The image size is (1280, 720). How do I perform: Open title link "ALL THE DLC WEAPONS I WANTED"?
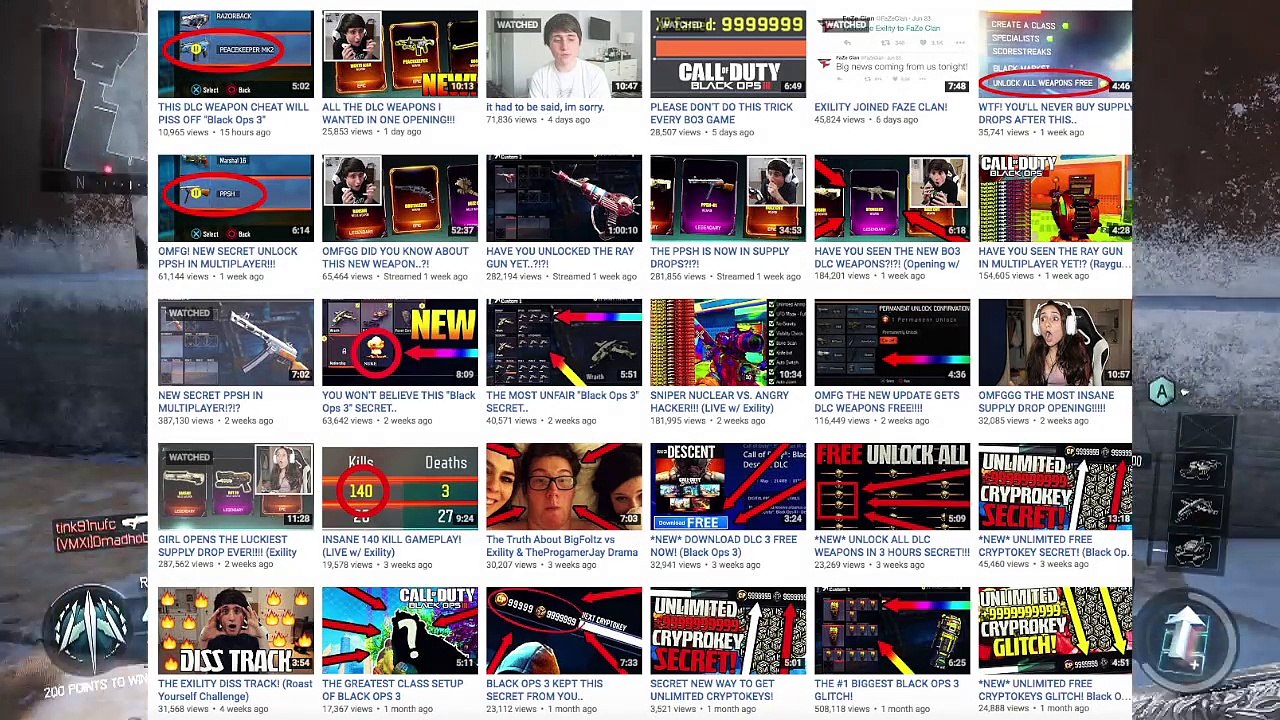[388, 113]
